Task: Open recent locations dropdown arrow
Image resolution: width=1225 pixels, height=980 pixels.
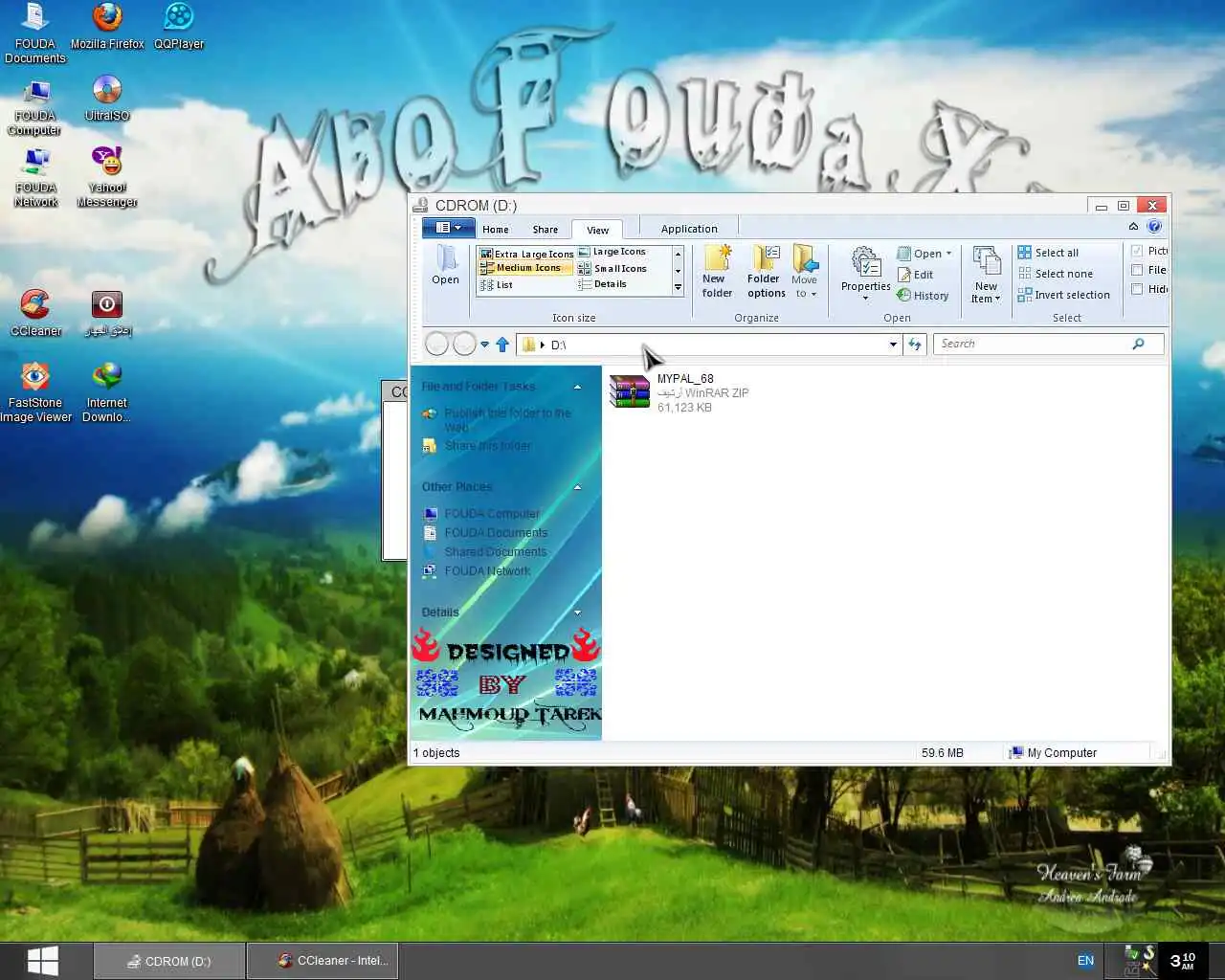Action: pyautogui.click(x=484, y=345)
